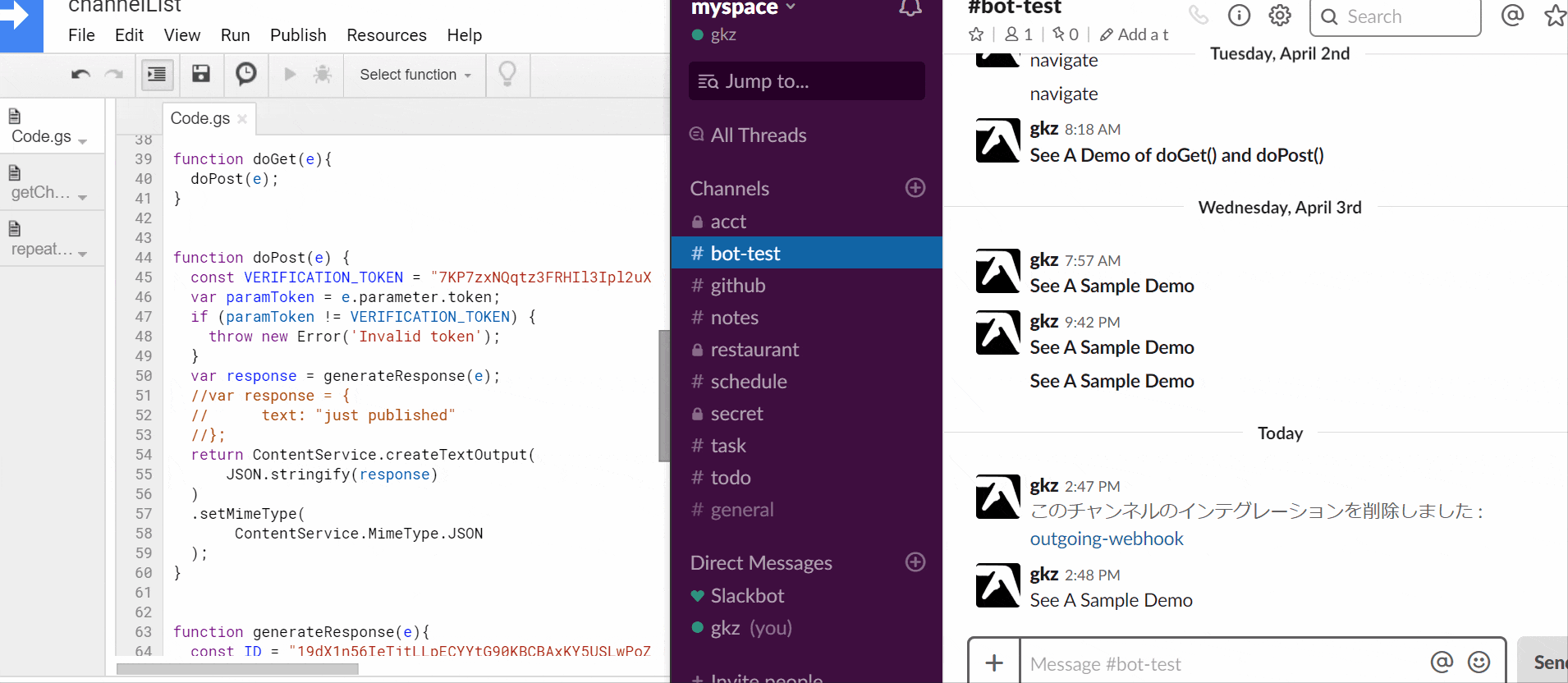This screenshot has height=683, width=1568.
Task: View pinned items count in header
Action: (1066, 34)
